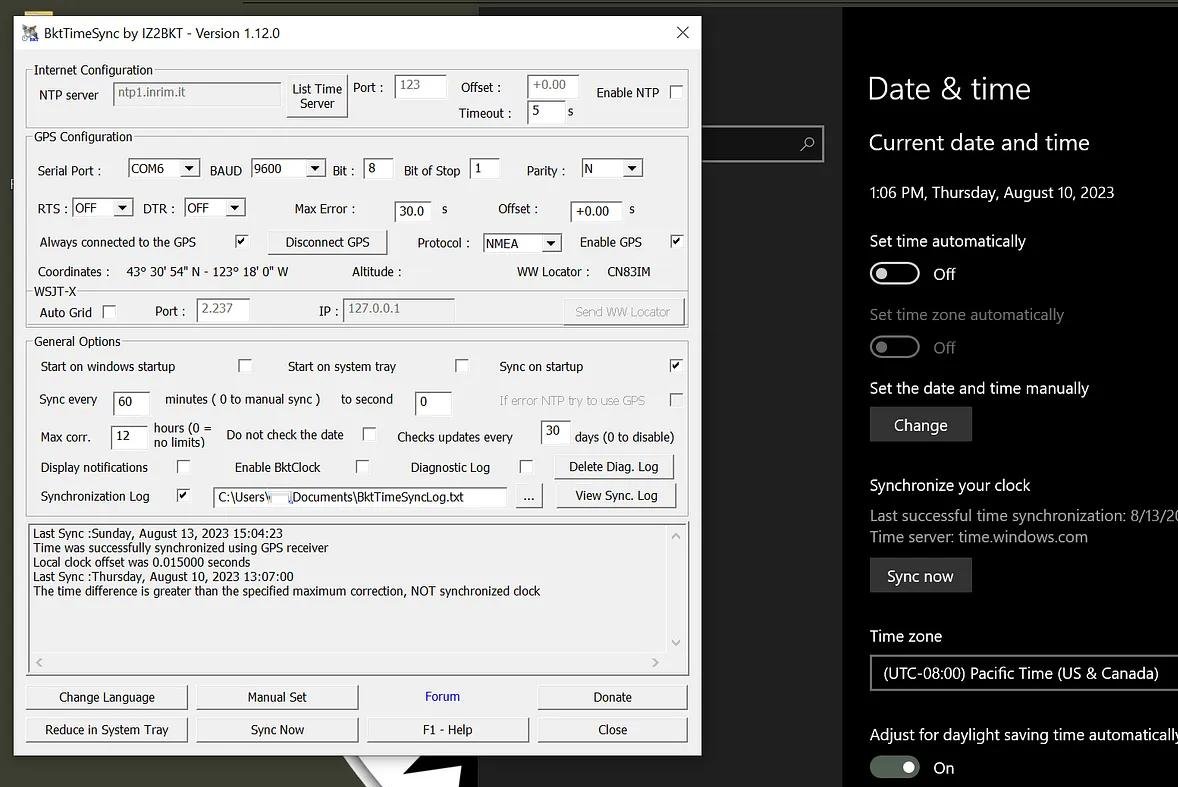Open DTR OFF dropdown
Image resolution: width=1178 pixels, height=787 pixels.
[x=235, y=207]
